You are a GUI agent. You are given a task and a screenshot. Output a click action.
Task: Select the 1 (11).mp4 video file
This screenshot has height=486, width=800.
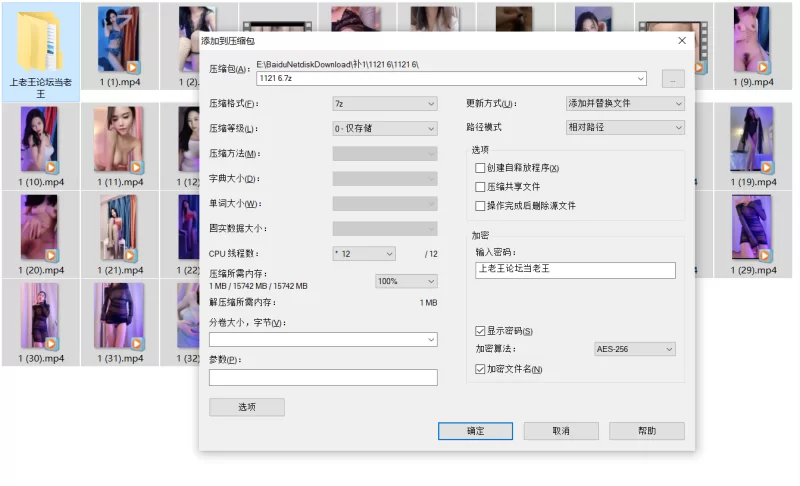click(120, 146)
